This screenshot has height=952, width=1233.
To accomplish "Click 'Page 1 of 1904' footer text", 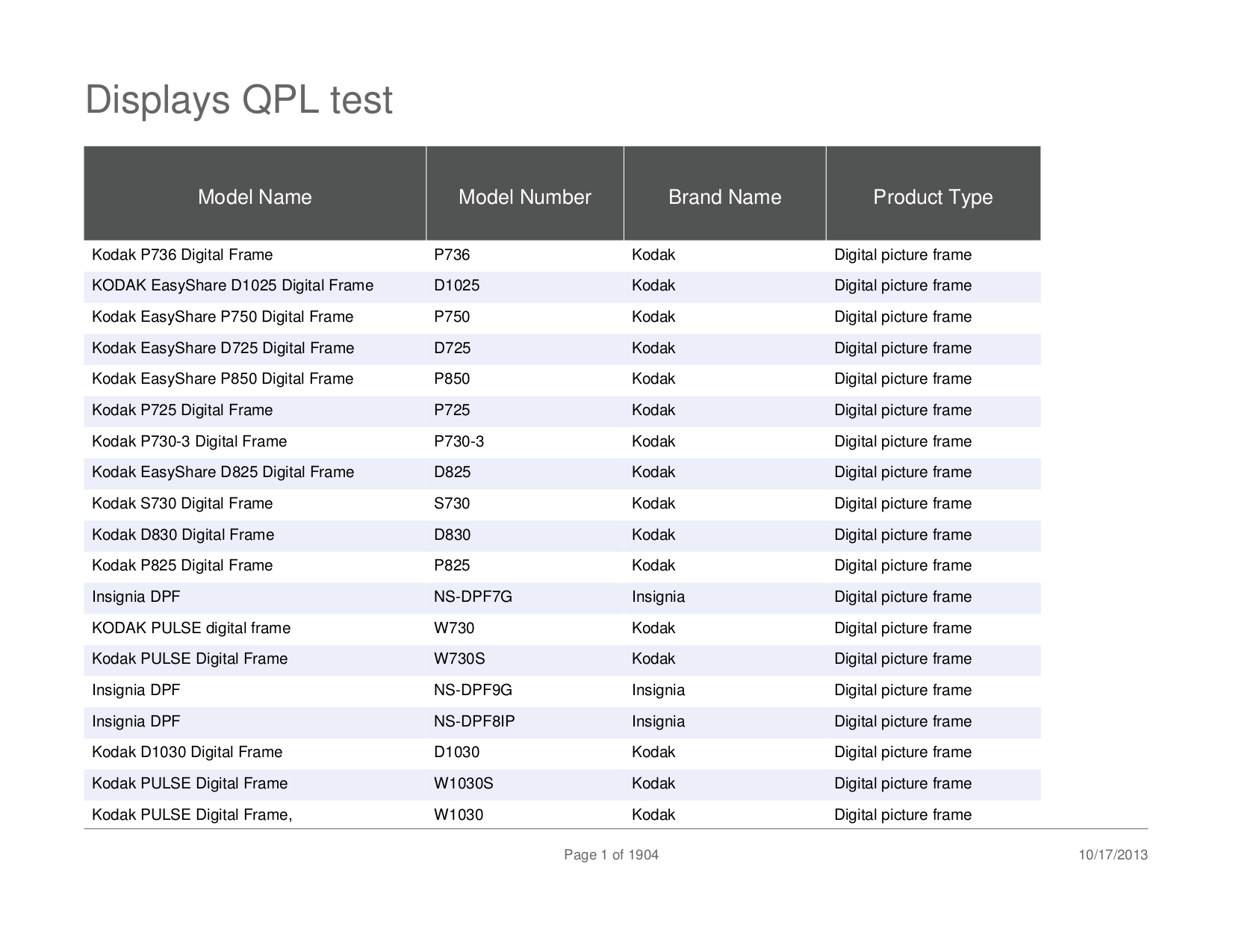I will [x=612, y=855].
